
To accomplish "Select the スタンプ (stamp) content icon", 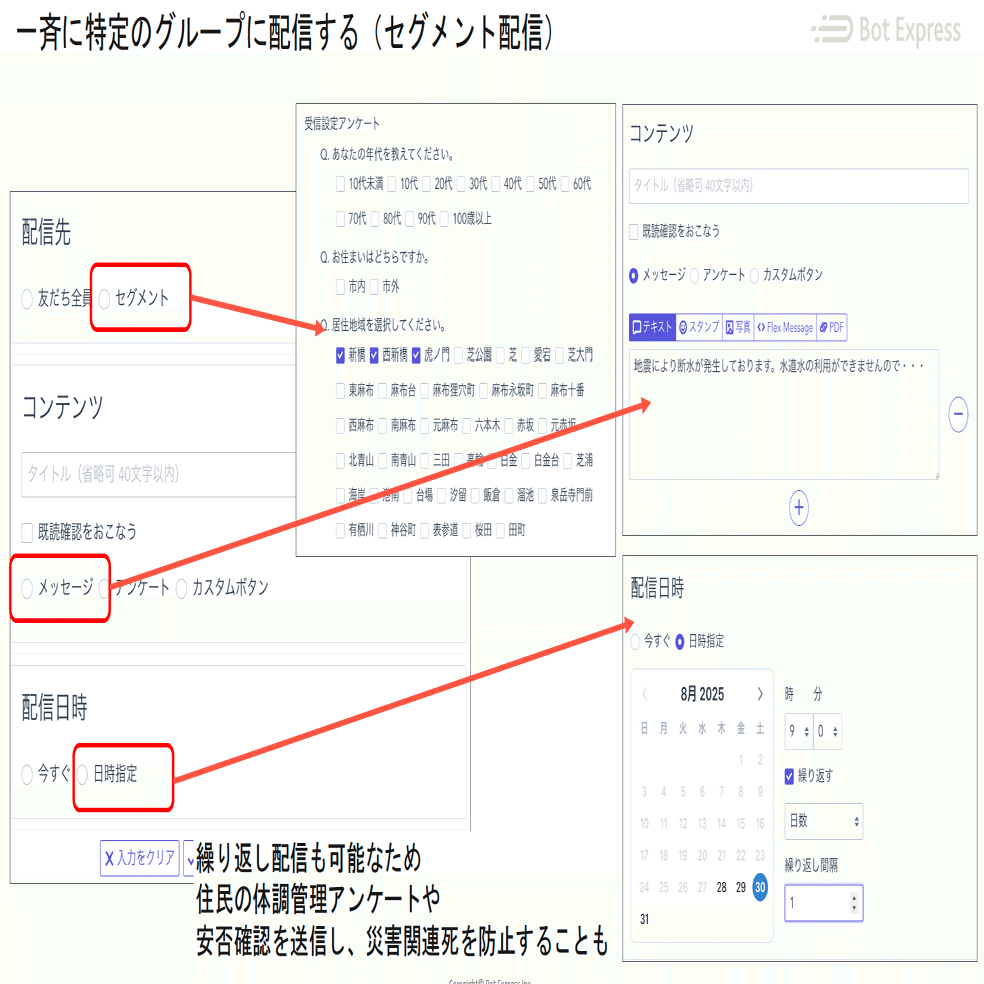I will (x=698, y=327).
